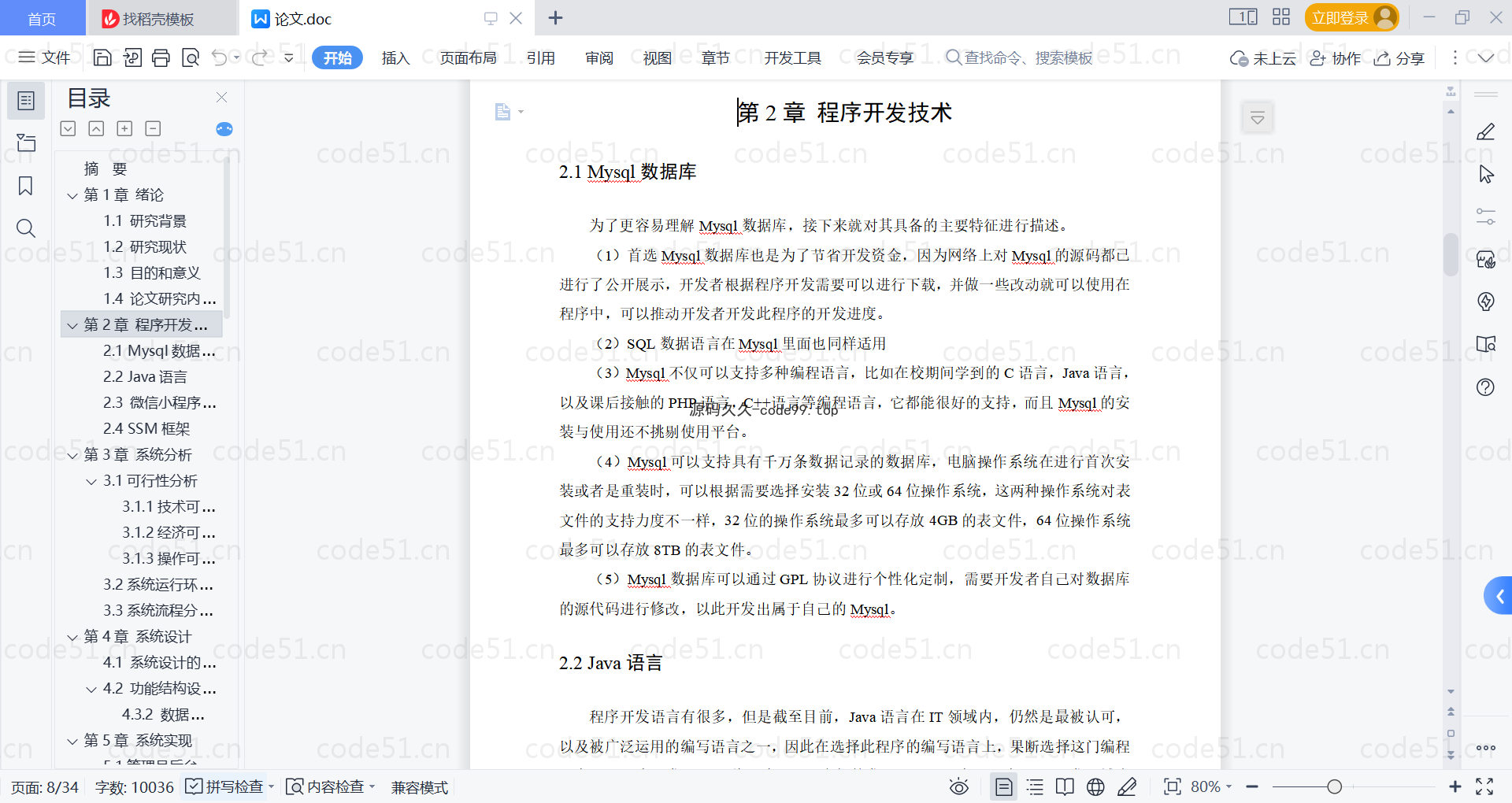Click the Undo arrow
Viewport: 1512px width, 803px height.
220,57
